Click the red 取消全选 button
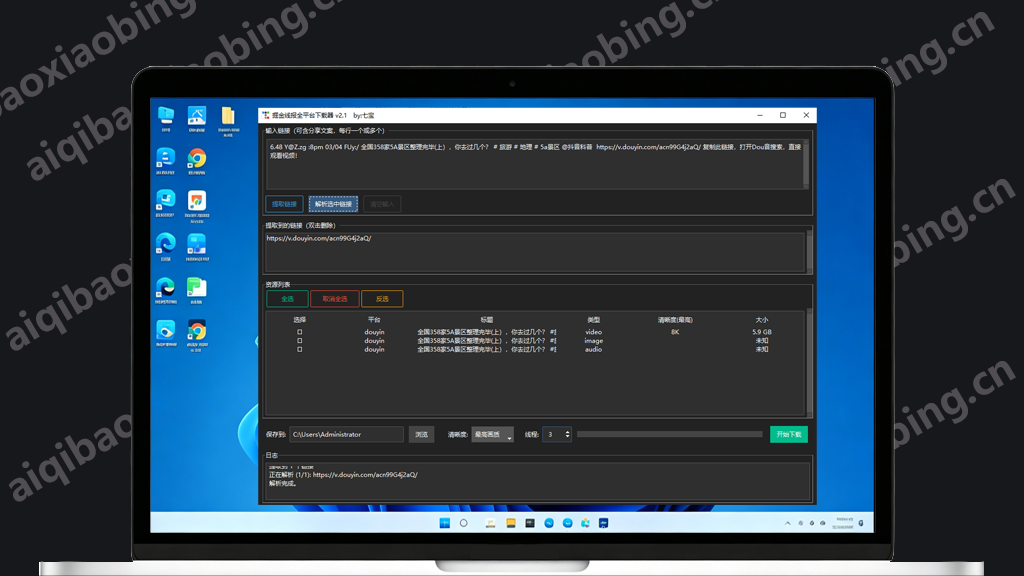 (x=334, y=298)
